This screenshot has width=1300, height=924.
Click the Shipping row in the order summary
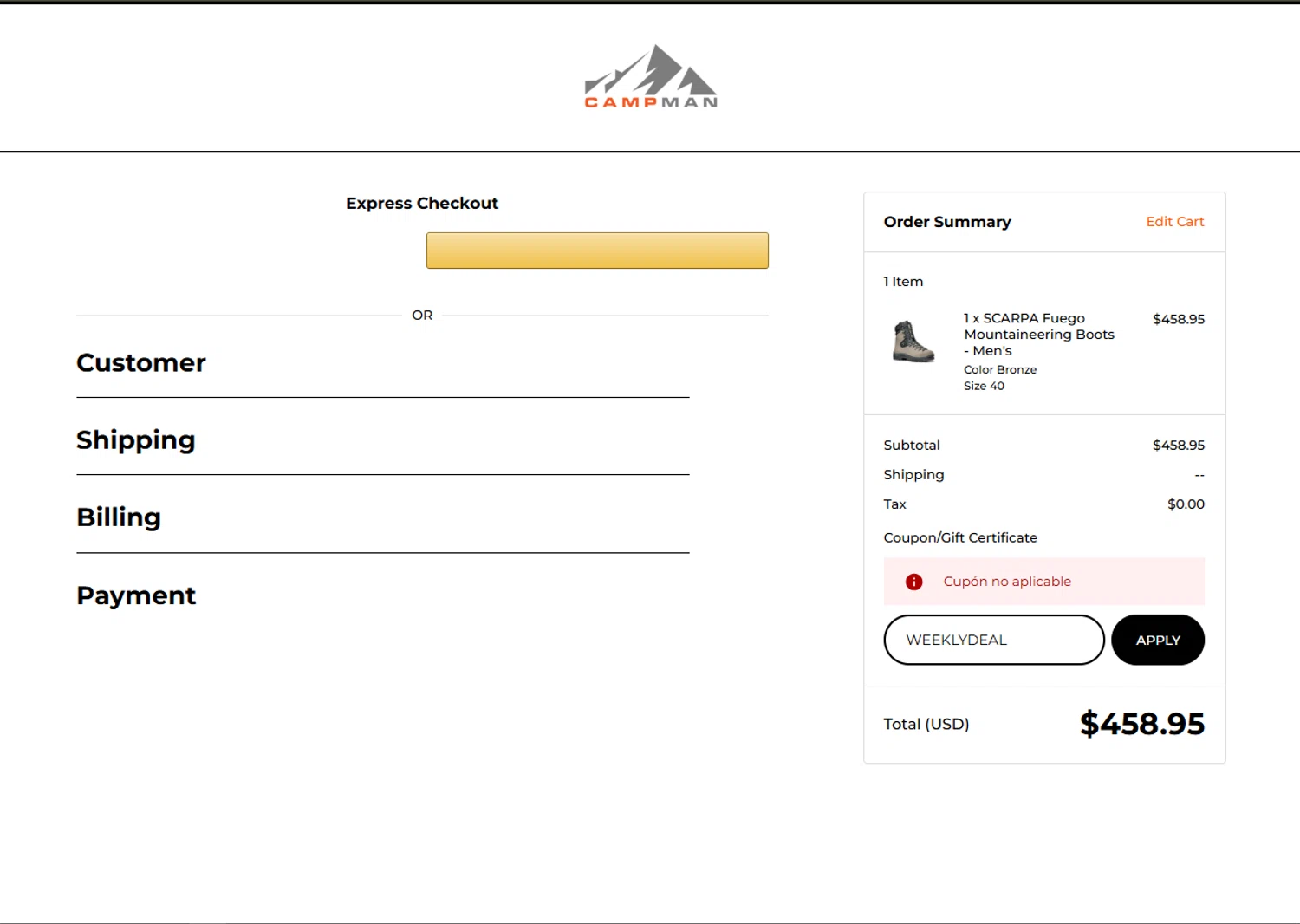[x=1044, y=475]
